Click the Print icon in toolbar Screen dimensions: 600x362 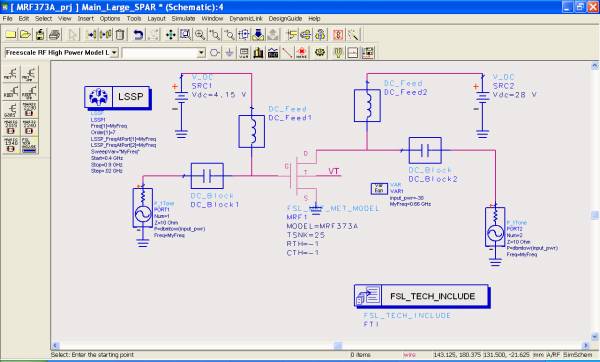pos(54,35)
